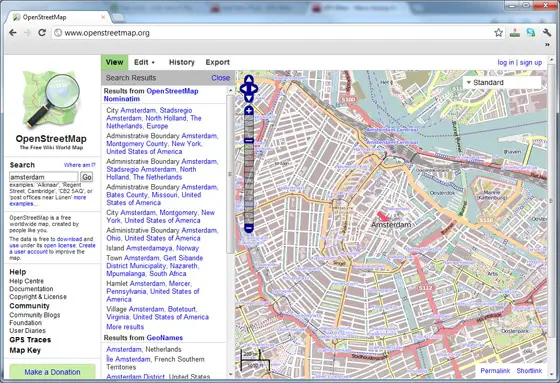Click the Permalink link
The width and height of the screenshot is (560, 383).
click(495, 370)
